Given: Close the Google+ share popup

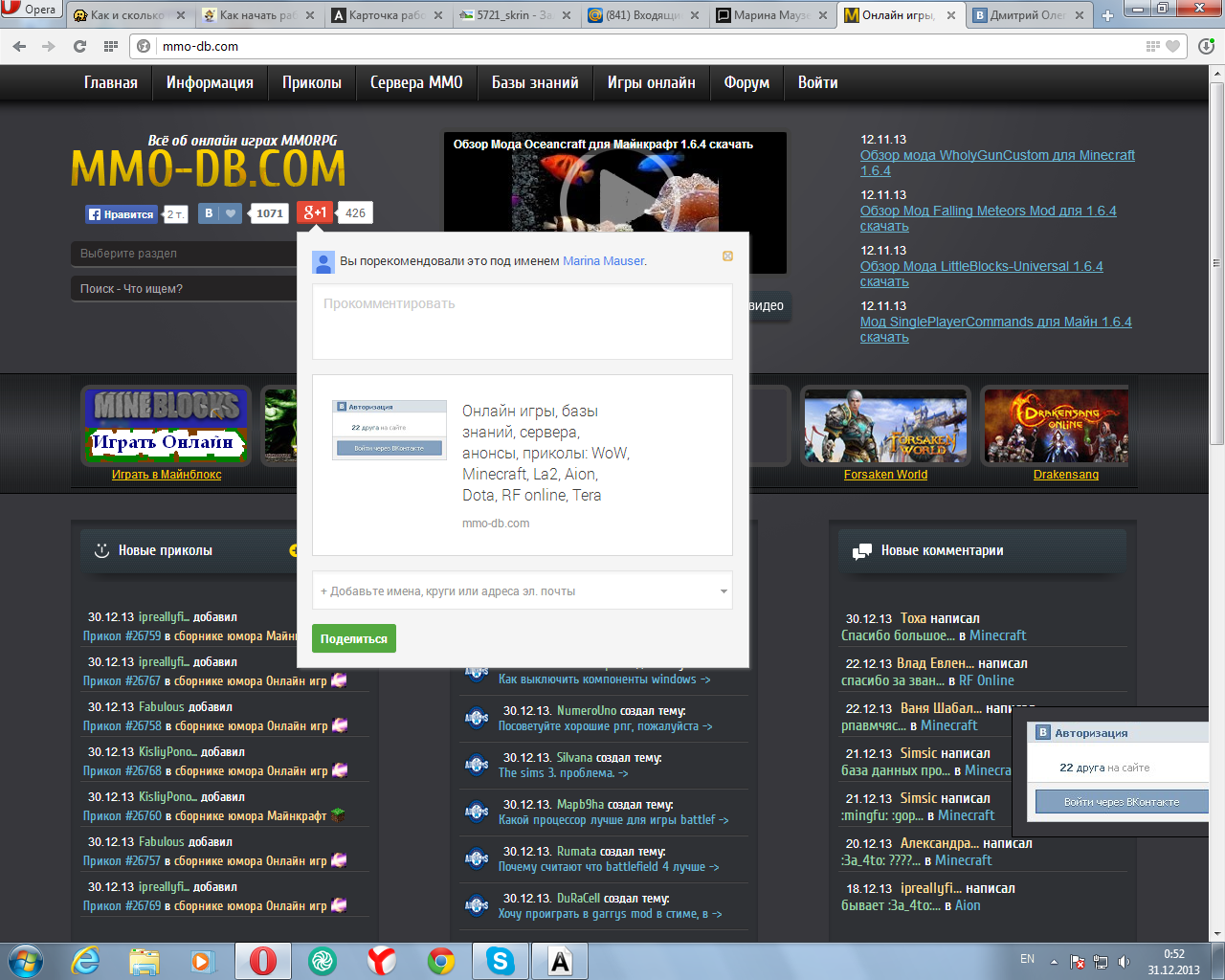Looking at the screenshot, I should [727, 256].
